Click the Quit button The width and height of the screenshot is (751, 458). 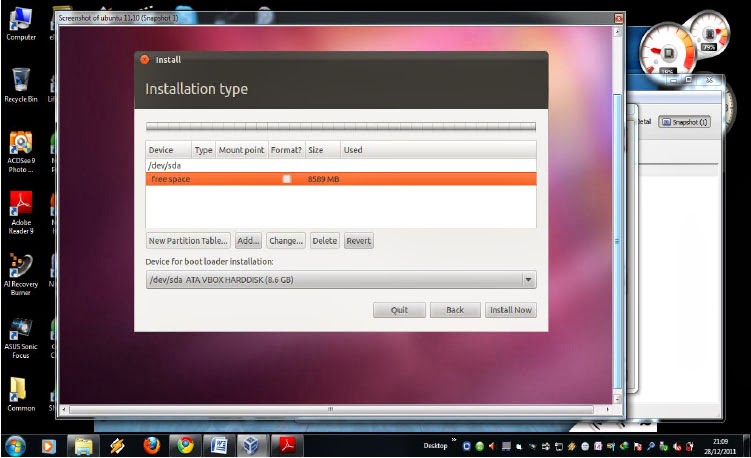pyautogui.click(x=399, y=310)
